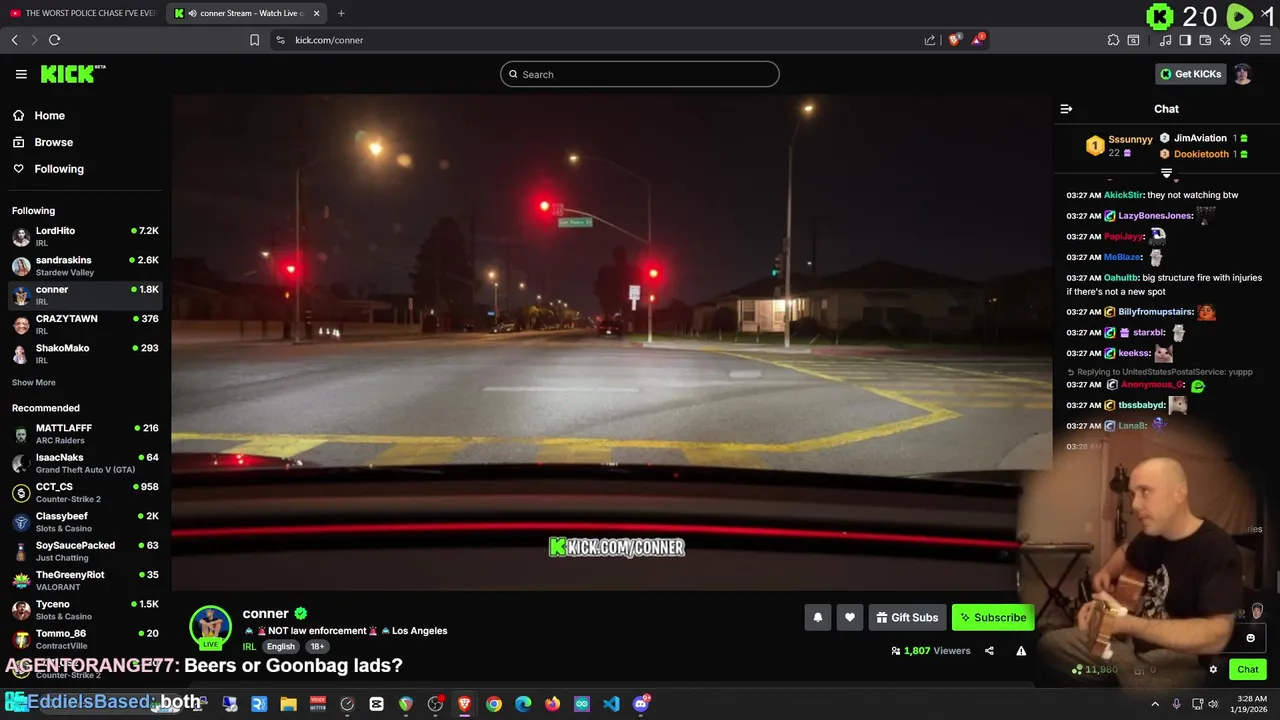Toggle the browser sidebar panel
Screen dimensions: 1280x720
(1185, 40)
